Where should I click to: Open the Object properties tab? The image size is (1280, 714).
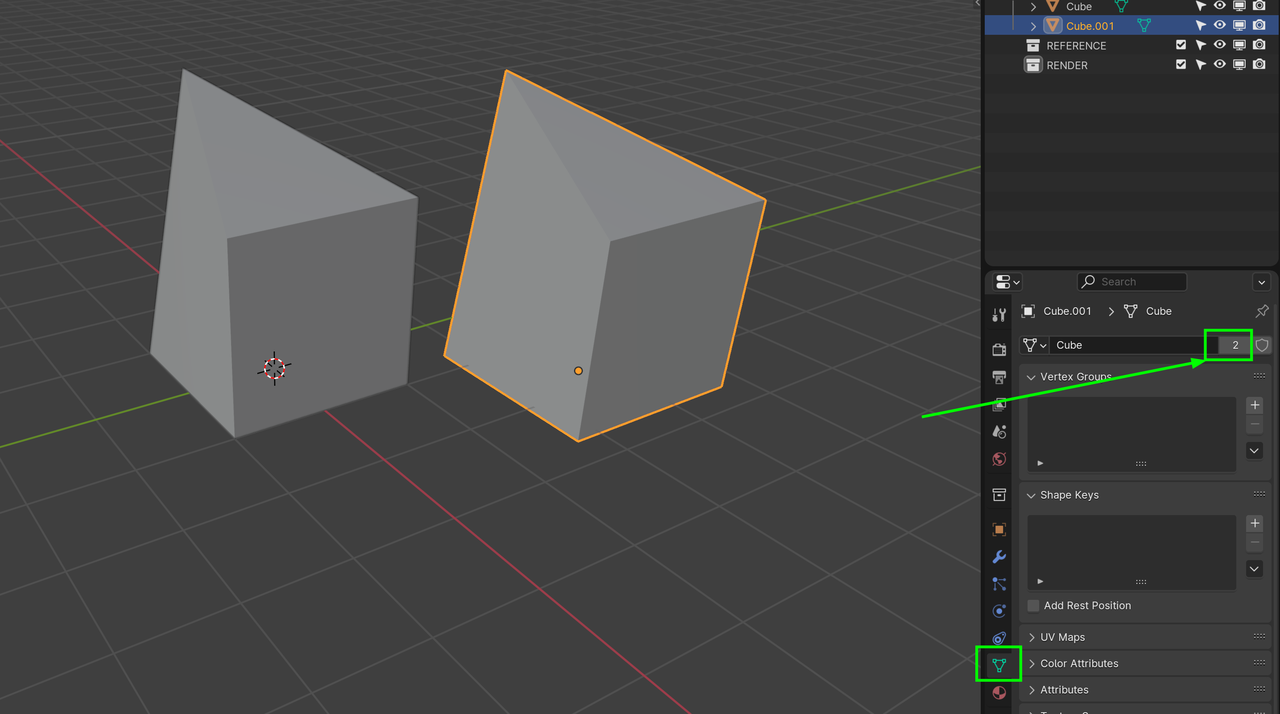[999, 529]
